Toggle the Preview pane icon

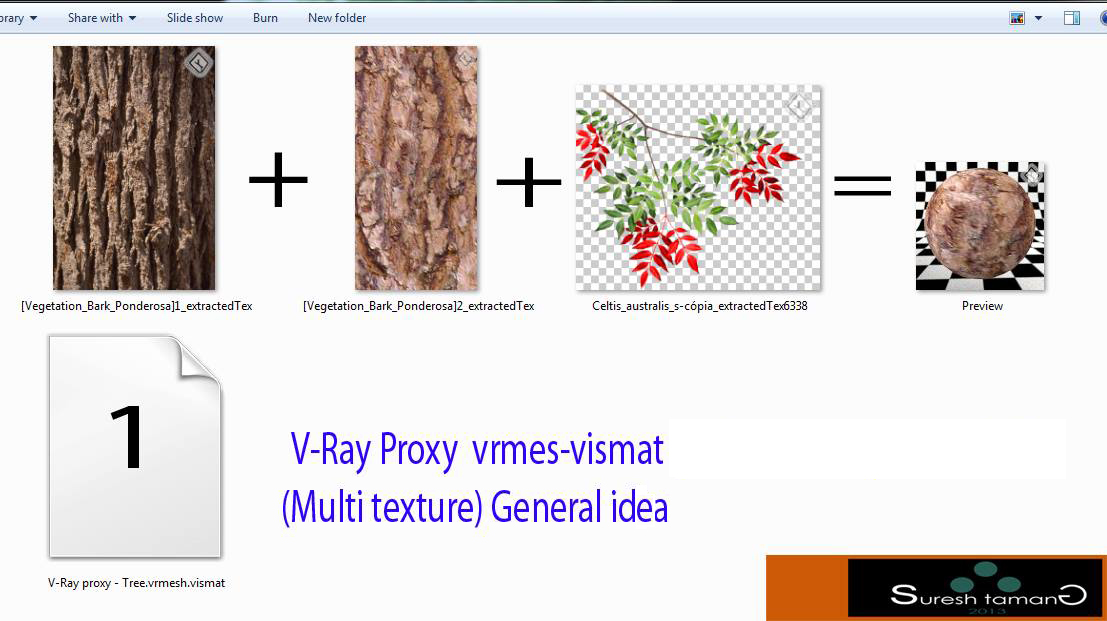pyautogui.click(x=1072, y=17)
